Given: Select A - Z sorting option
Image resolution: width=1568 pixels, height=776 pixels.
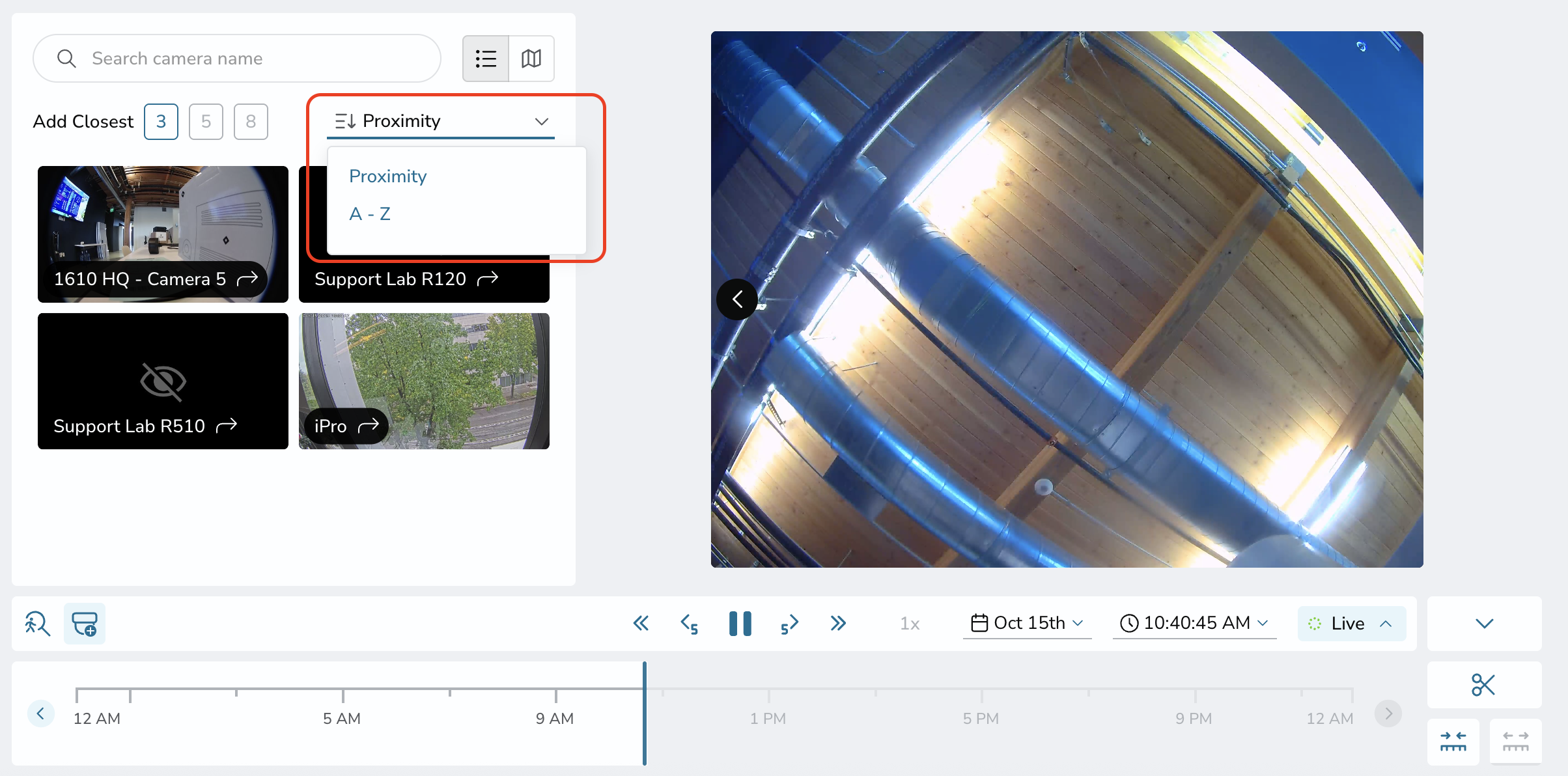Looking at the screenshot, I should pyautogui.click(x=370, y=214).
